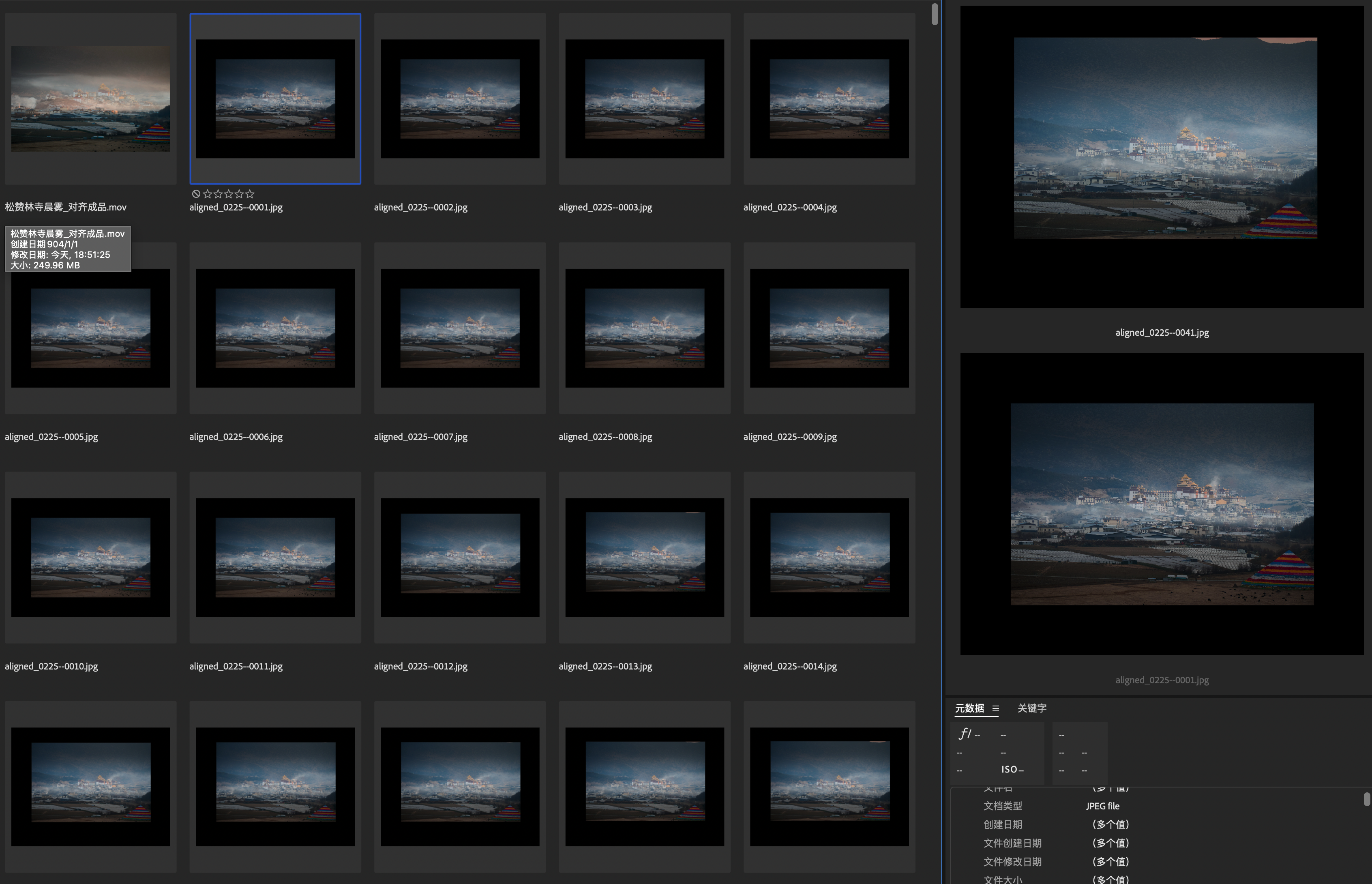Select the 元数据 tab
Viewport: 1372px width, 884px height.
pyautogui.click(x=969, y=708)
